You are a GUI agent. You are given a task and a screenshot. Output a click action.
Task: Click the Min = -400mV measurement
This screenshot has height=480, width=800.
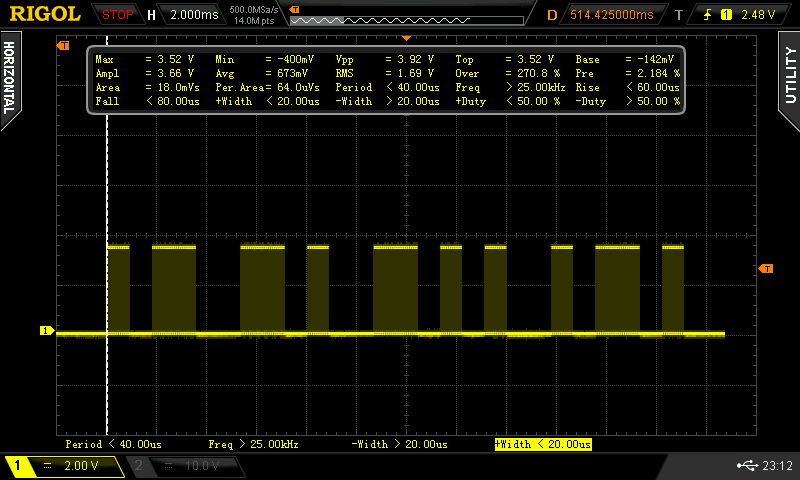point(264,59)
